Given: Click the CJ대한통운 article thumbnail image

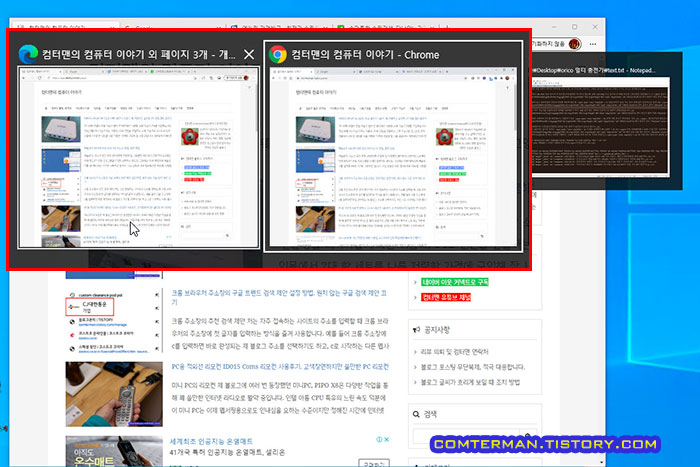Looking at the screenshot, I should tap(114, 321).
